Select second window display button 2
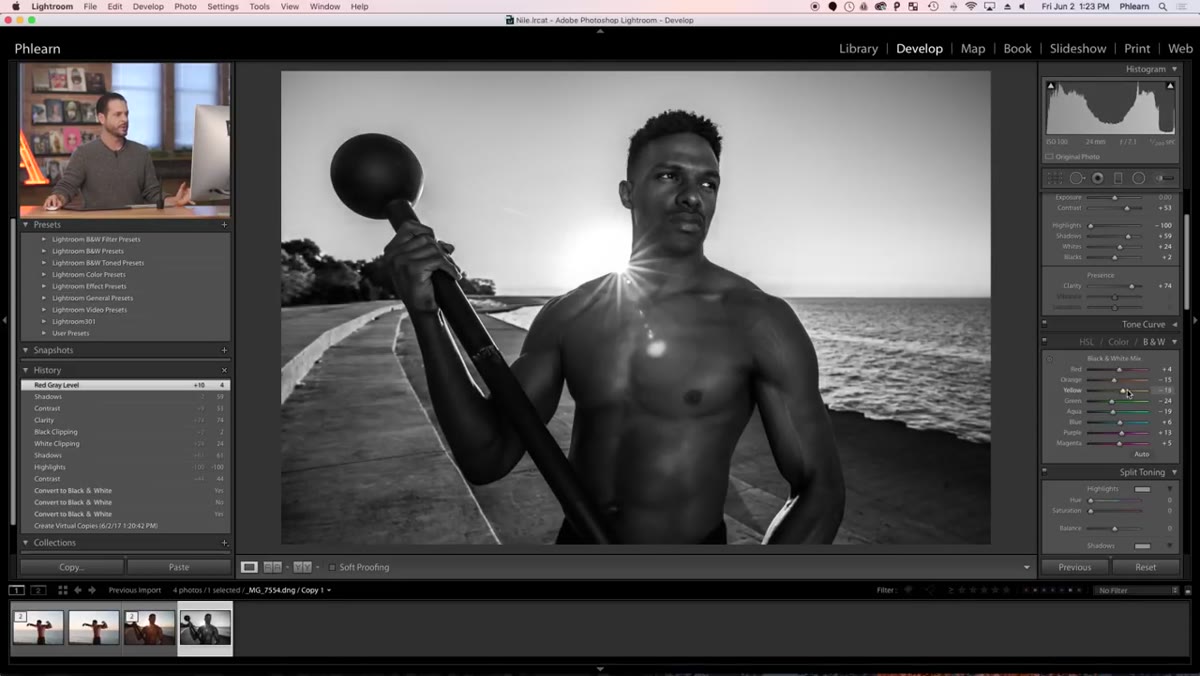The height and width of the screenshot is (676, 1200). click(x=38, y=590)
